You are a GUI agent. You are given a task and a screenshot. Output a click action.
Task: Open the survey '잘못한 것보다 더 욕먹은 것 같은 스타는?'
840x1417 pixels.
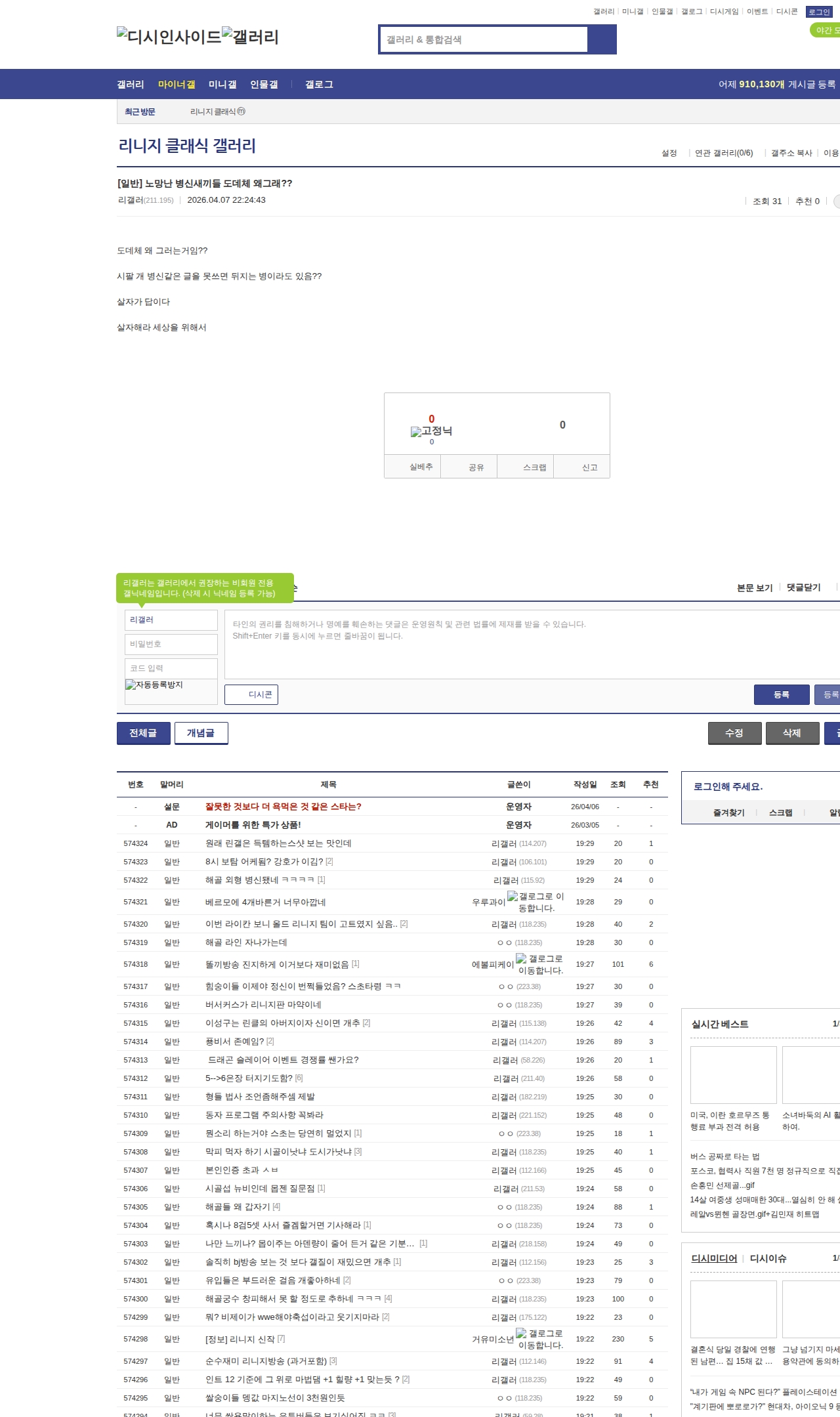coord(283,807)
